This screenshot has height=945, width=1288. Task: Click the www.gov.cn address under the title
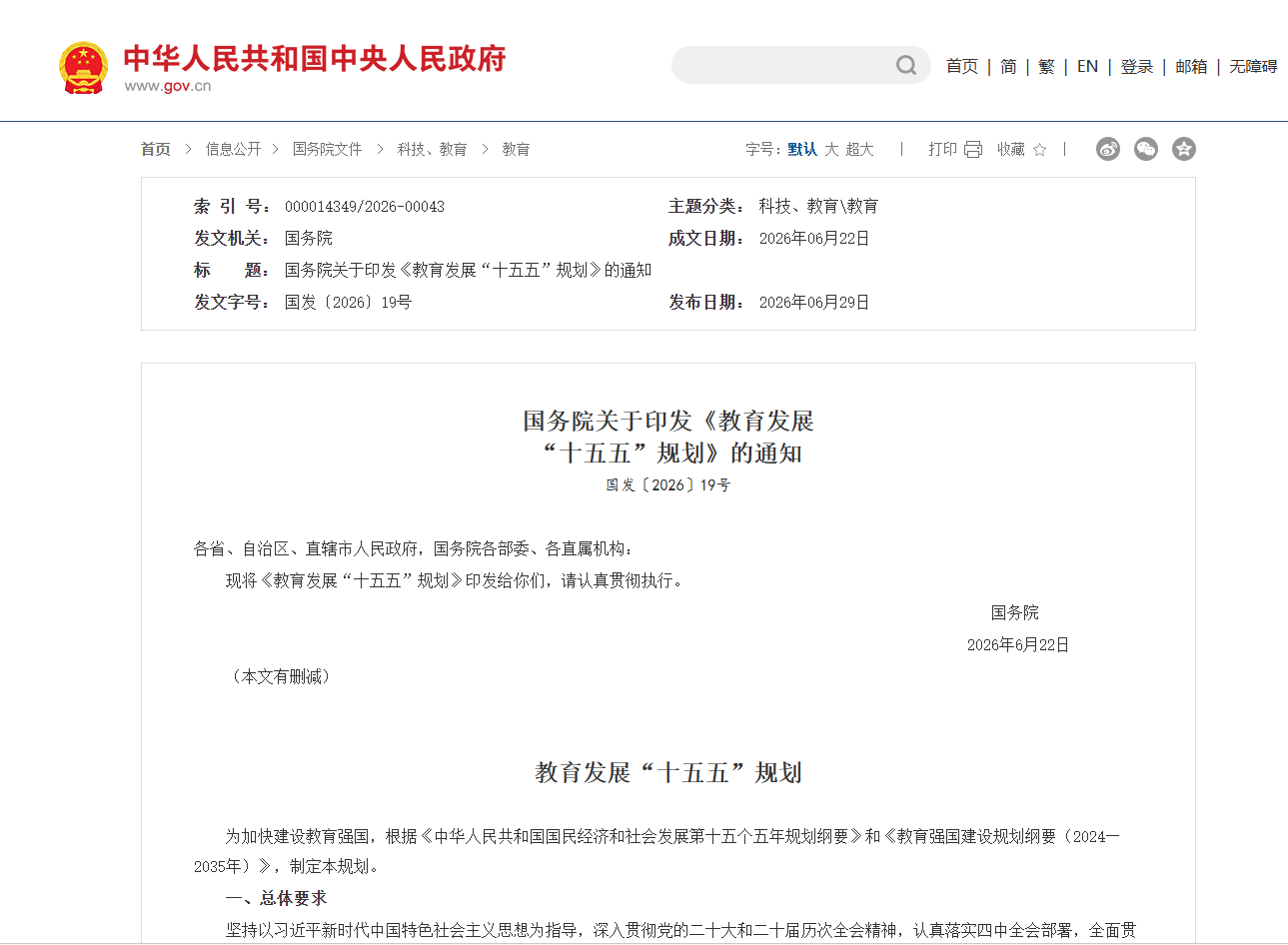click(168, 86)
